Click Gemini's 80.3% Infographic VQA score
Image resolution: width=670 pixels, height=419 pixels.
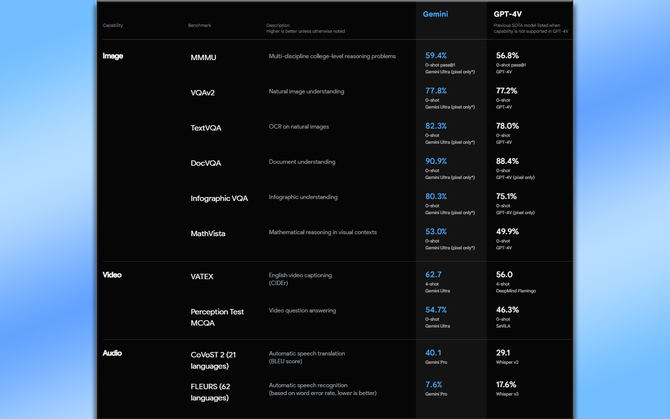436,196
